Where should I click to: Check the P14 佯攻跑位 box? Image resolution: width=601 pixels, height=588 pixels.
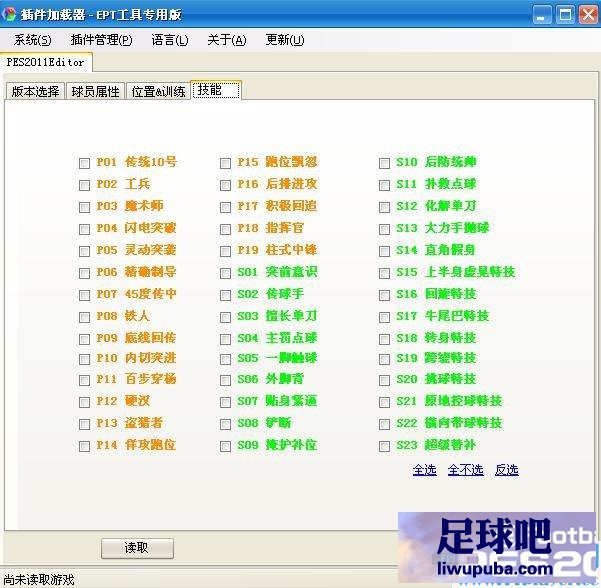pos(84,446)
